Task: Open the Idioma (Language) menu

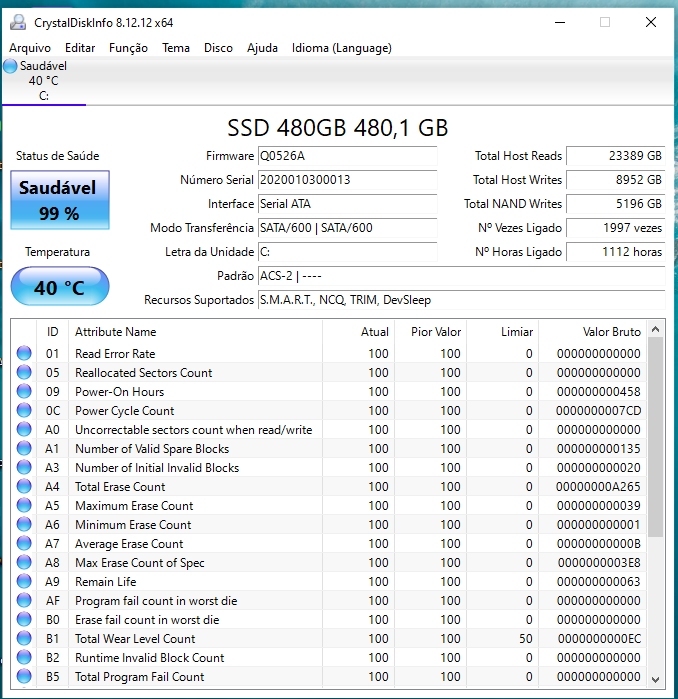Action: [341, 48]
